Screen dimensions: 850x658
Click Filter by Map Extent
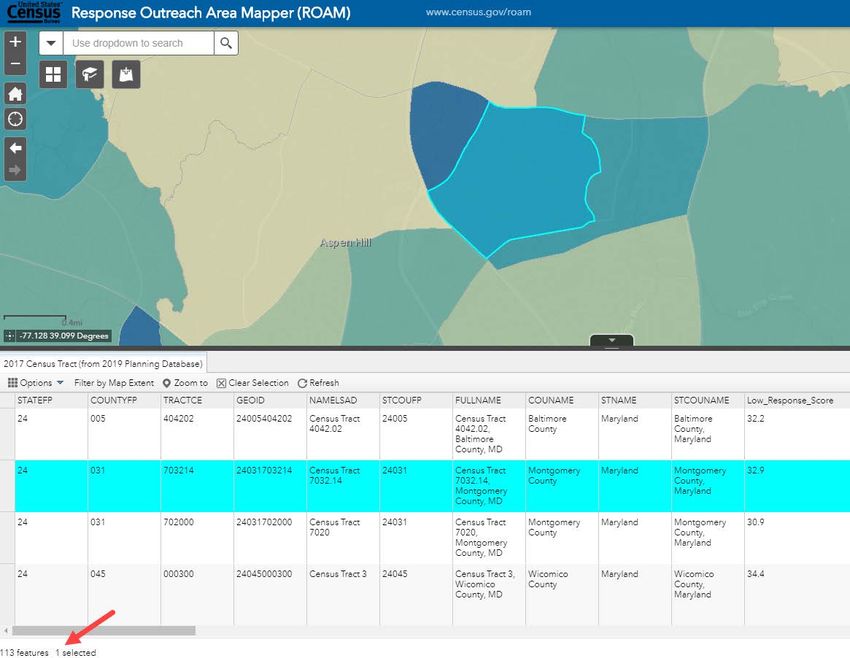point(114,383)
